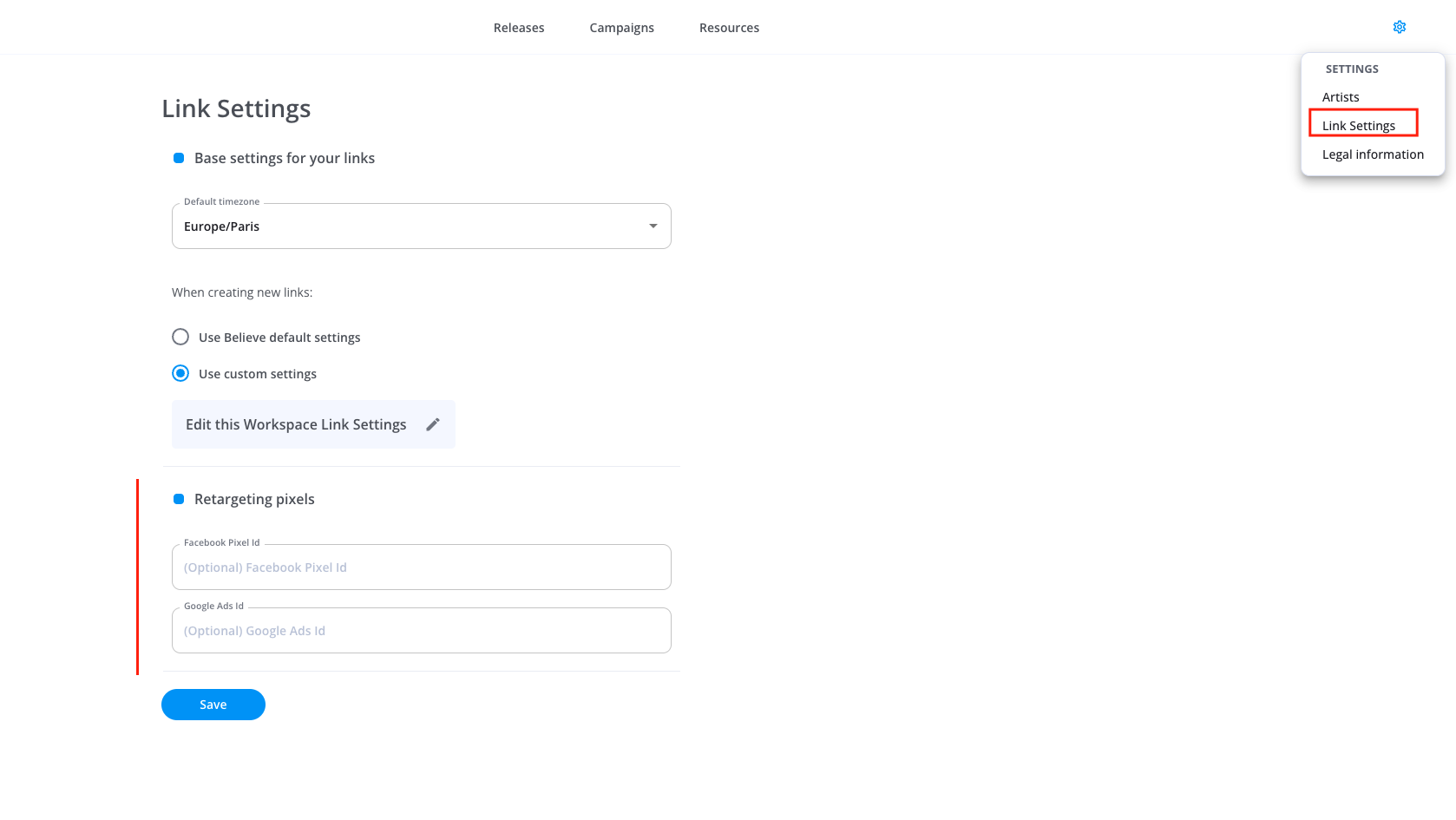Expand the Default timezone dropdown arrow
Screen dimensions: 1456x820
pyautogui.click(x=653, y=226)
